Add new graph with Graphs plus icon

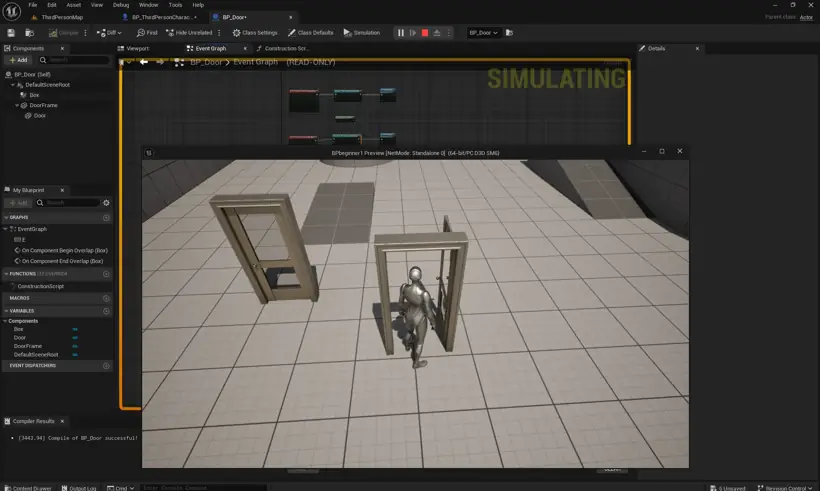point(106,218)
